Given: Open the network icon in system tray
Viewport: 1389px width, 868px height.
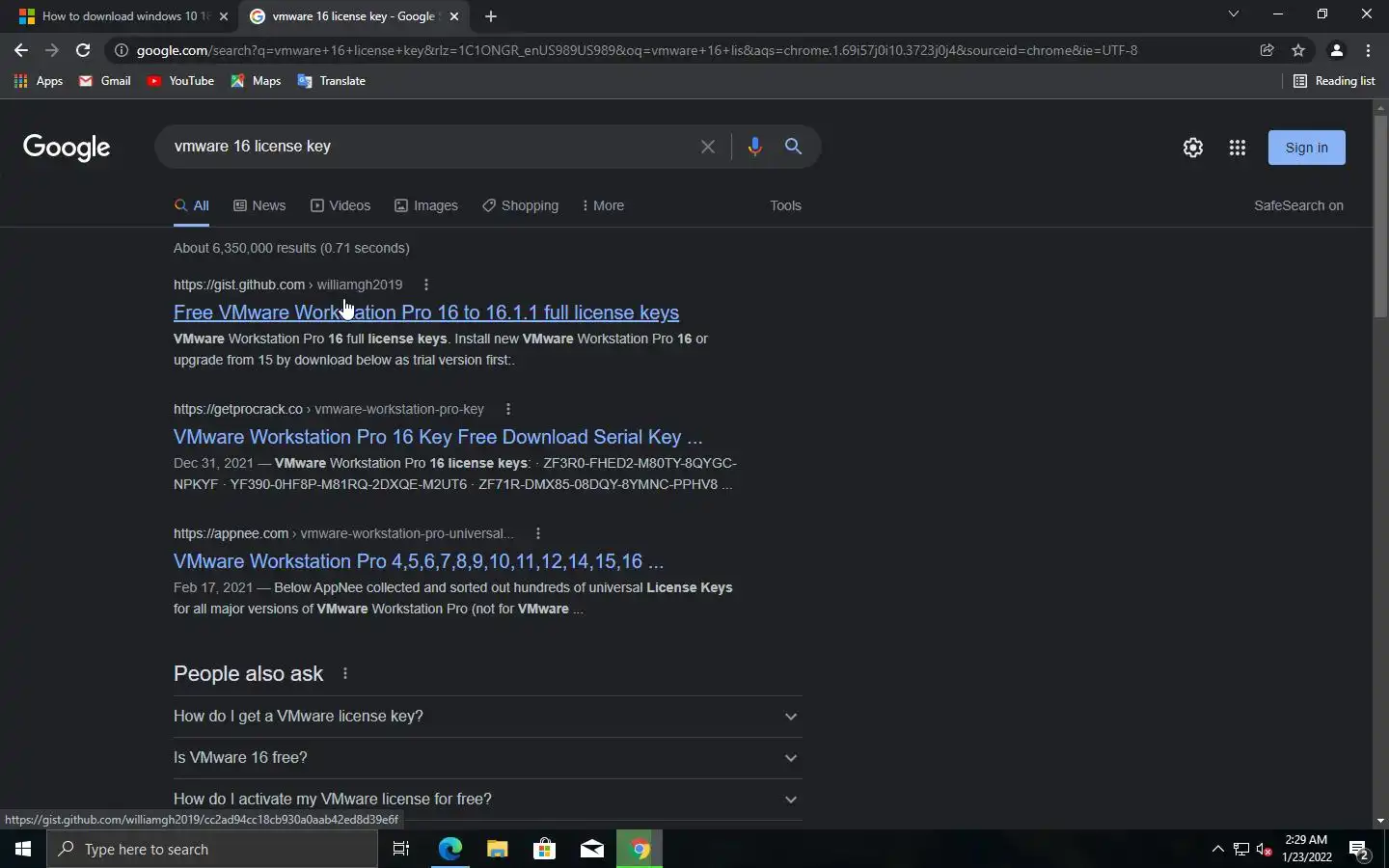Looking at the screenshot, I should pyautogui.click(x=1241, y=849).
